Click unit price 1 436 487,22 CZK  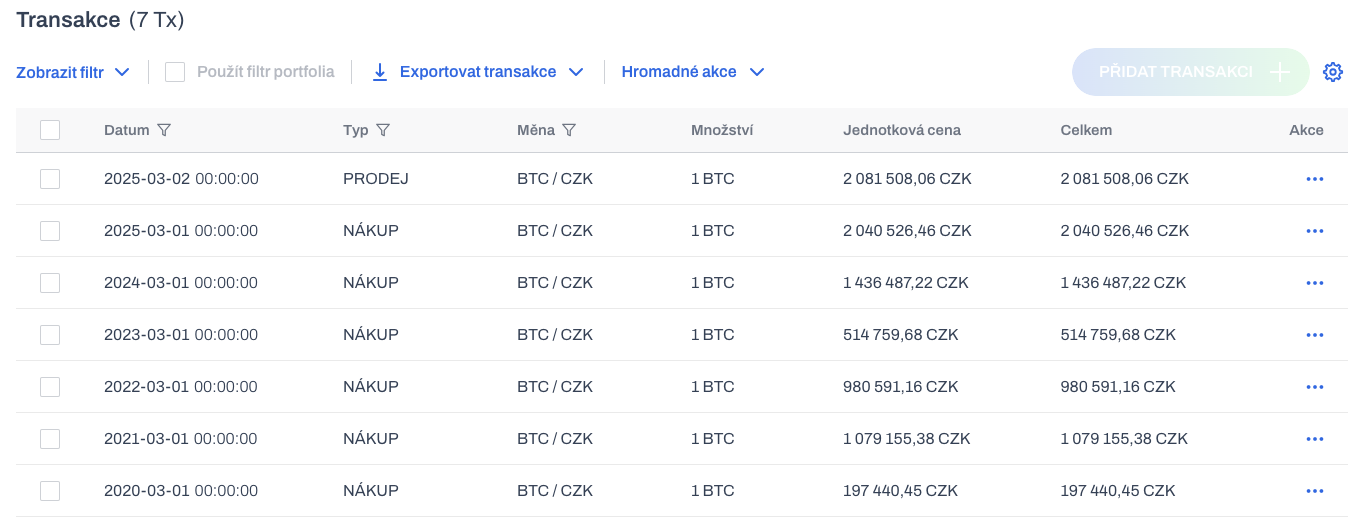[906, 283]
